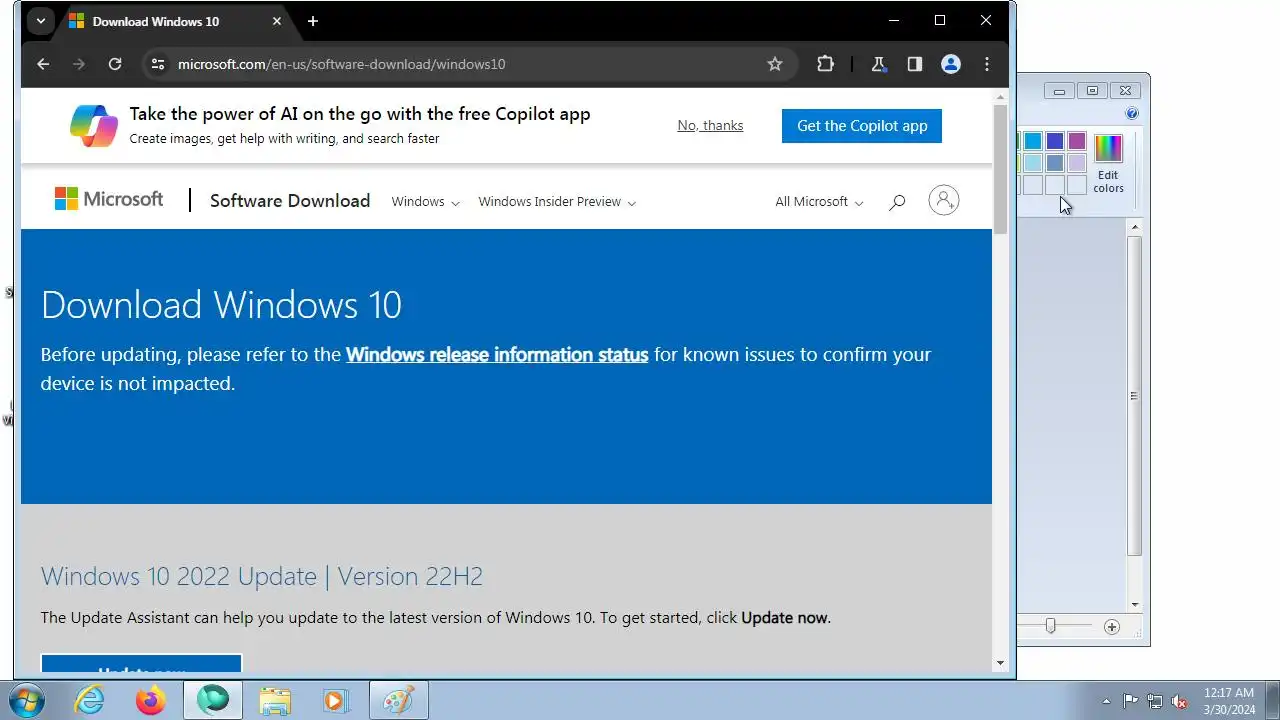Open the browser side panel icon

click(915, 64)
